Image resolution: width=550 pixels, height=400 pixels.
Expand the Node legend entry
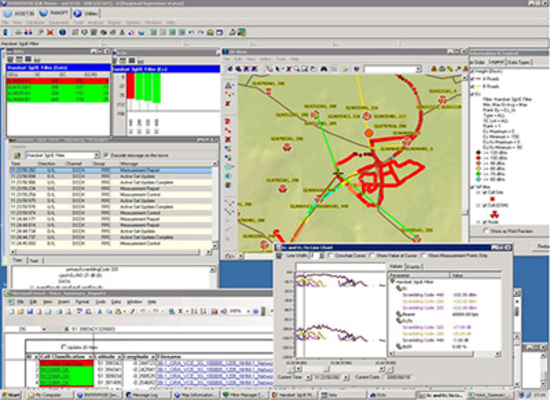(478, 222)
